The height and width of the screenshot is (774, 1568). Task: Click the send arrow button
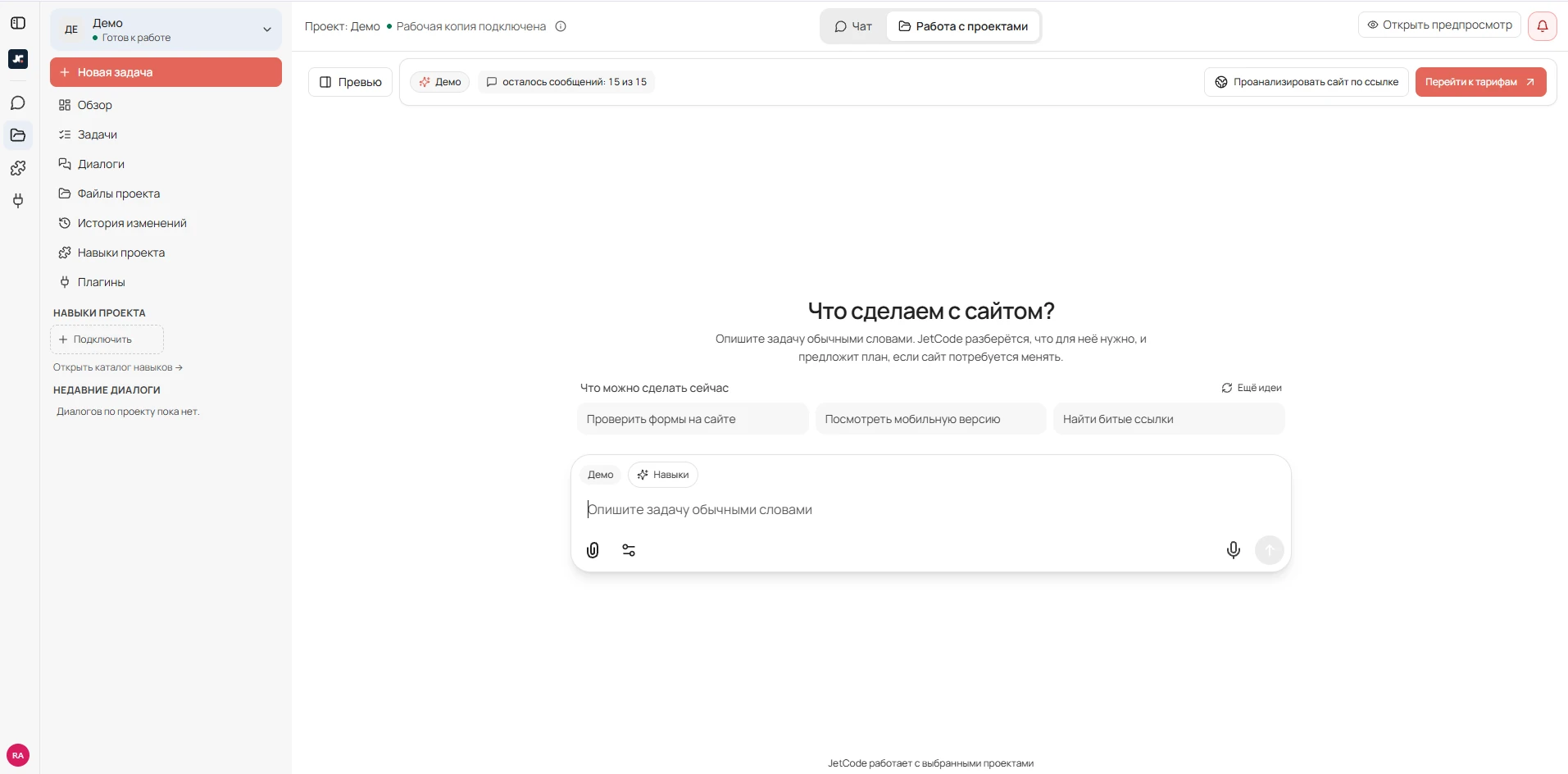pos(1269,550)
